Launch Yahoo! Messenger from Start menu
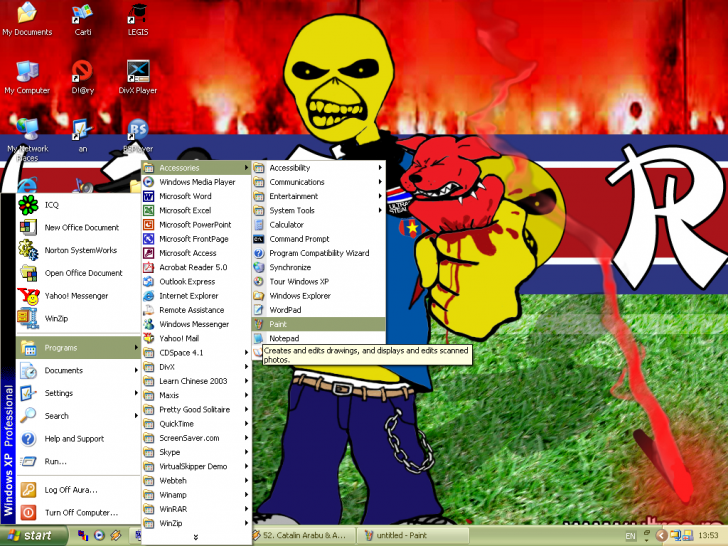The width and height of the screenshot is (728, 546). pos(78,296)
